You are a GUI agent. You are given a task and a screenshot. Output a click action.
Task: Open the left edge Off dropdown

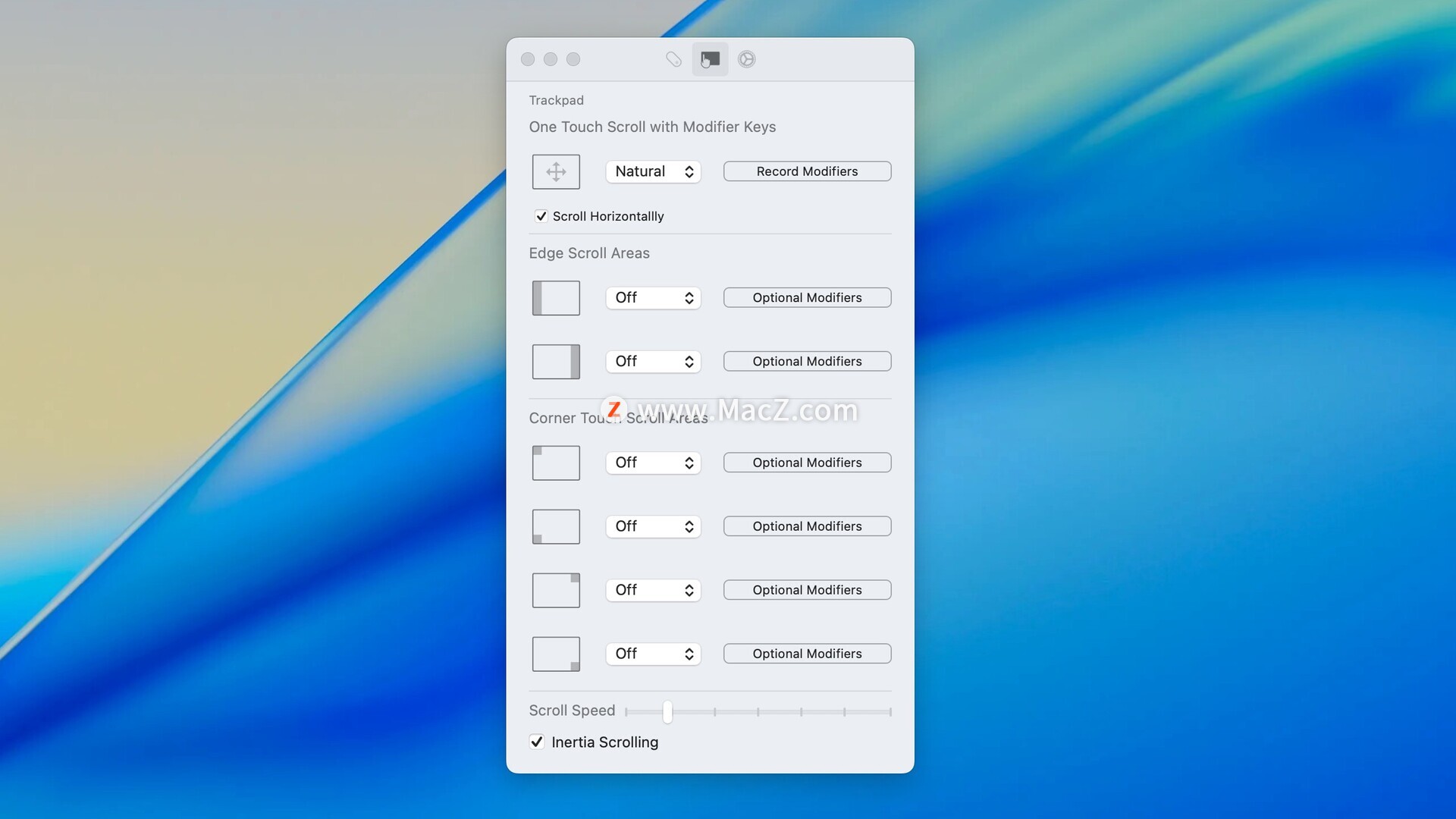click(653, 297)
